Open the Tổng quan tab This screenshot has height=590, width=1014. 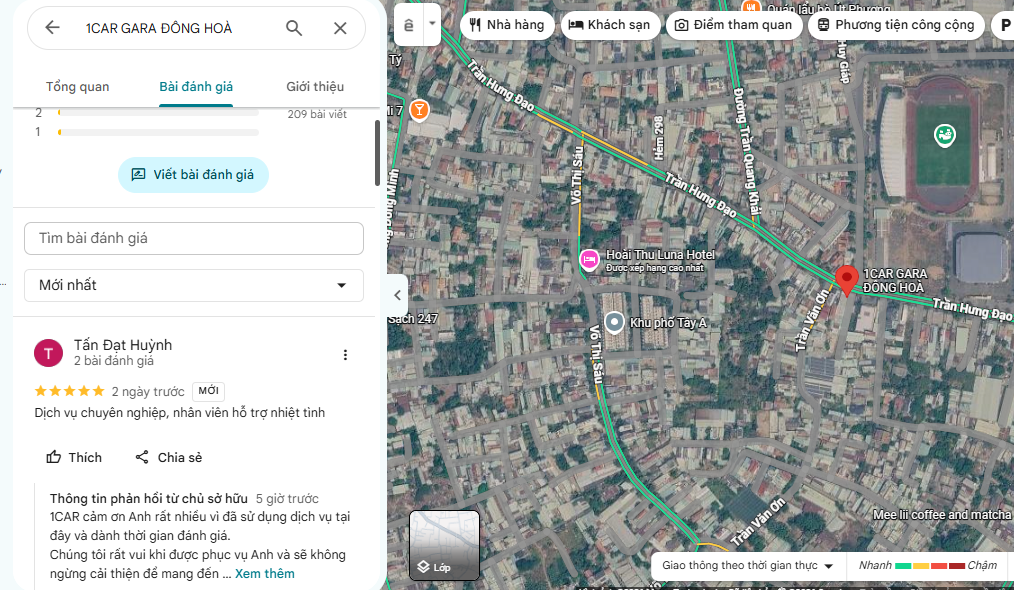(x=78, y=87)
